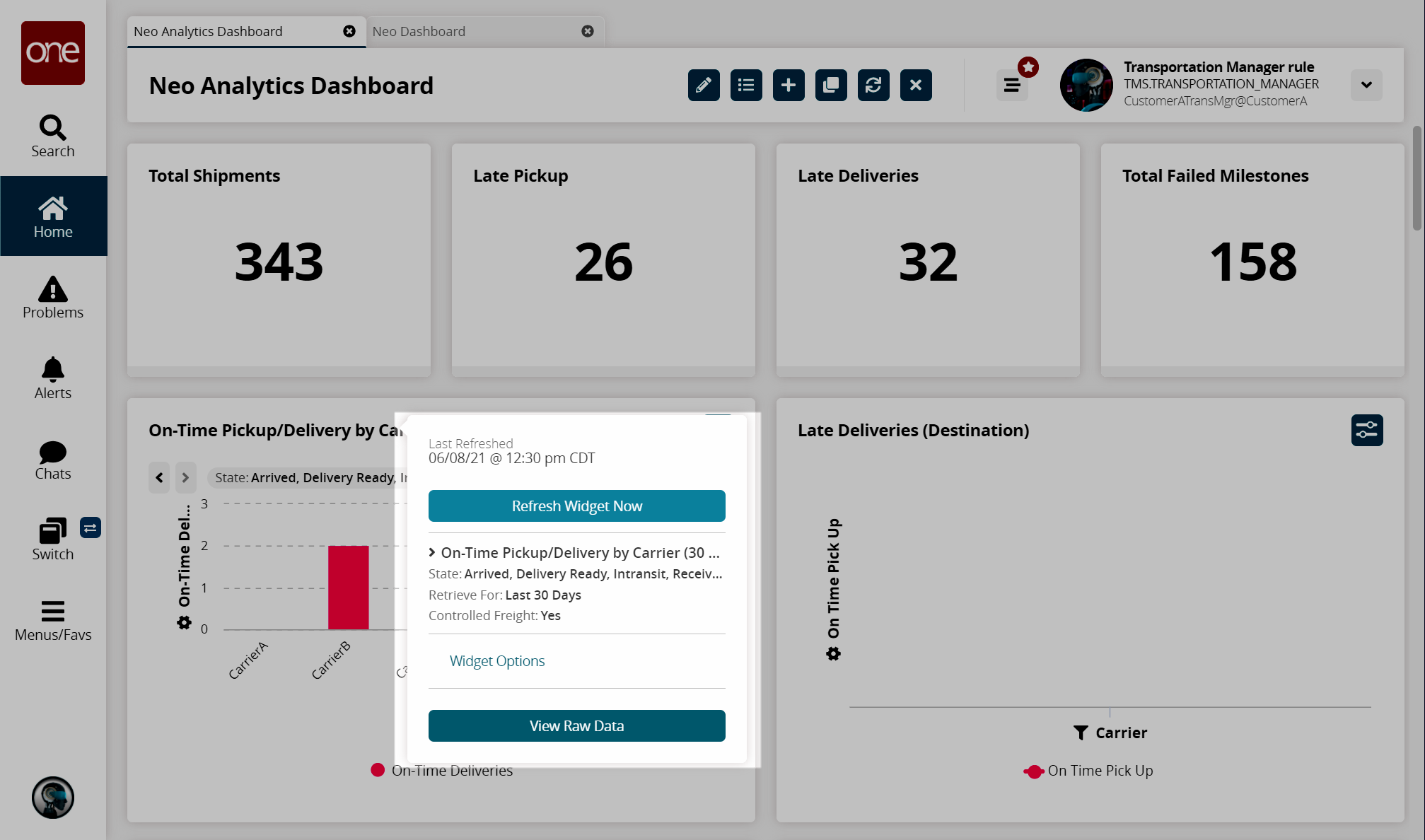
Task: Click the CarrierB red bar in chart
Action: (x=348, y=587)
